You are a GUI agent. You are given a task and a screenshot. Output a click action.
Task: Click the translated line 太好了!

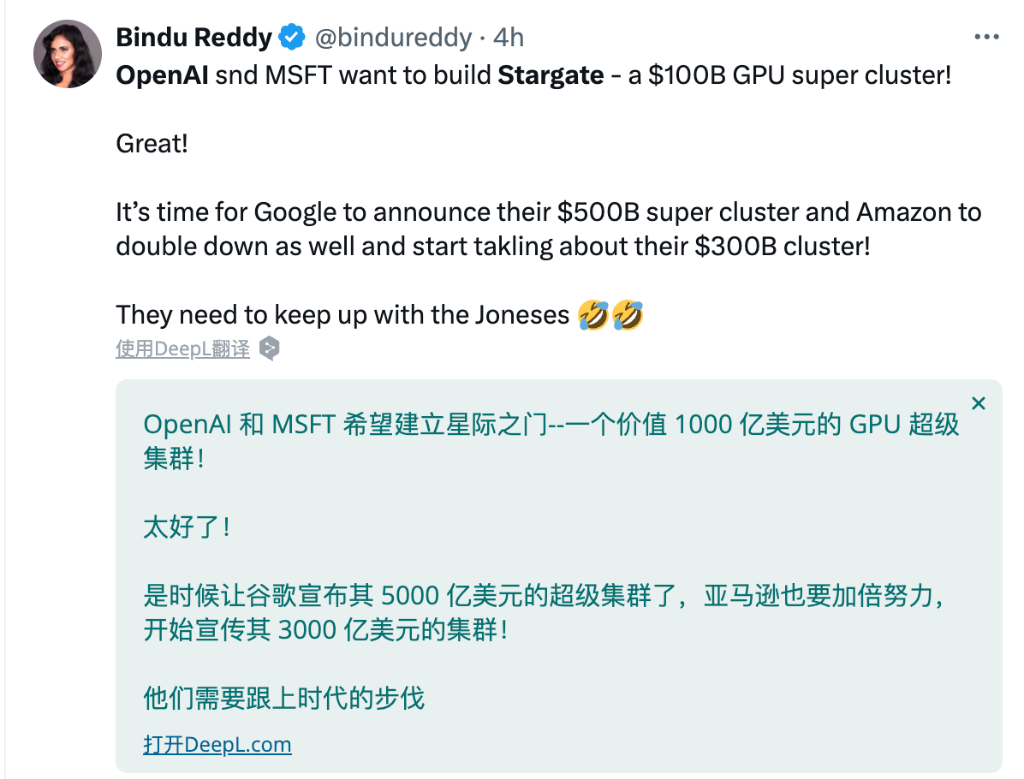187,527
